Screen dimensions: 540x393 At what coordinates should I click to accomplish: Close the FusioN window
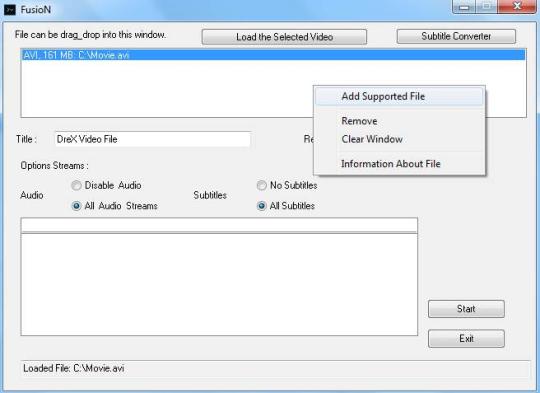[x=517, y=7]
